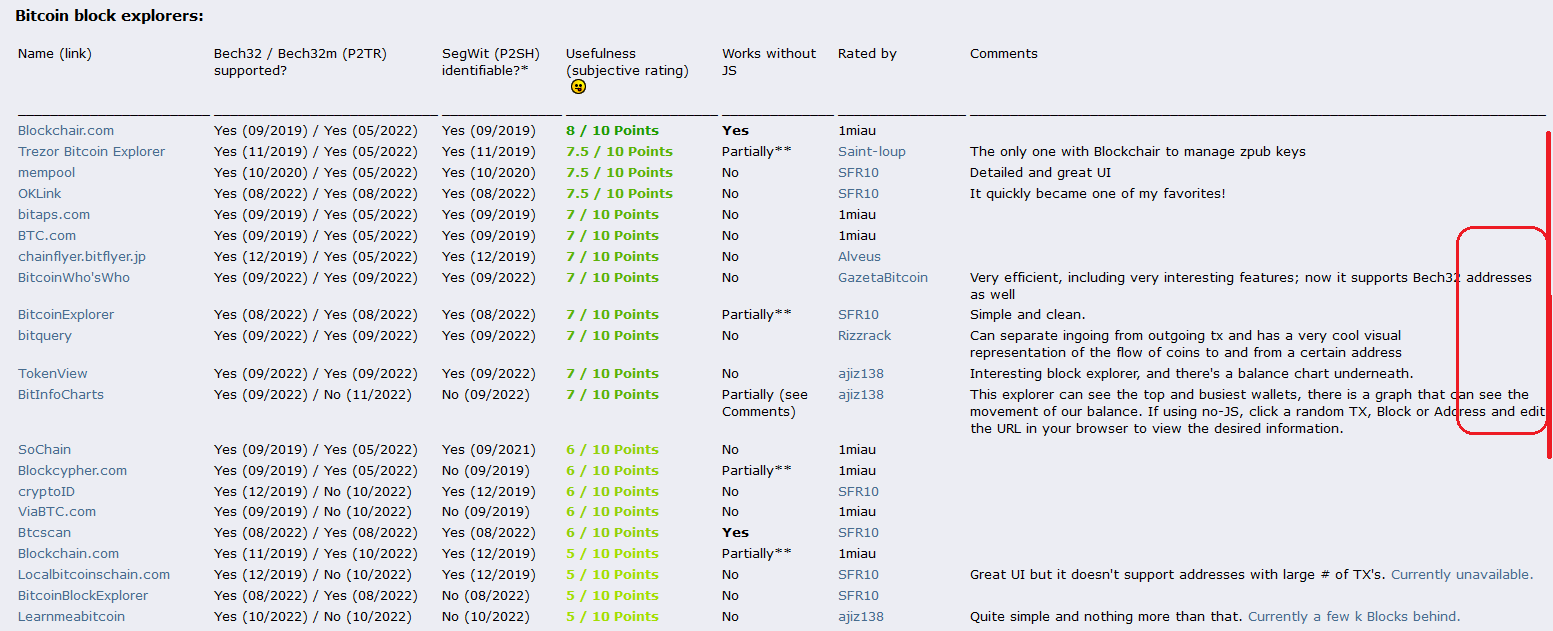This screenshot has height=631, width=1553.
Task: Open SFR10 rater link in cryptoID row
Action: pos(858,491)
